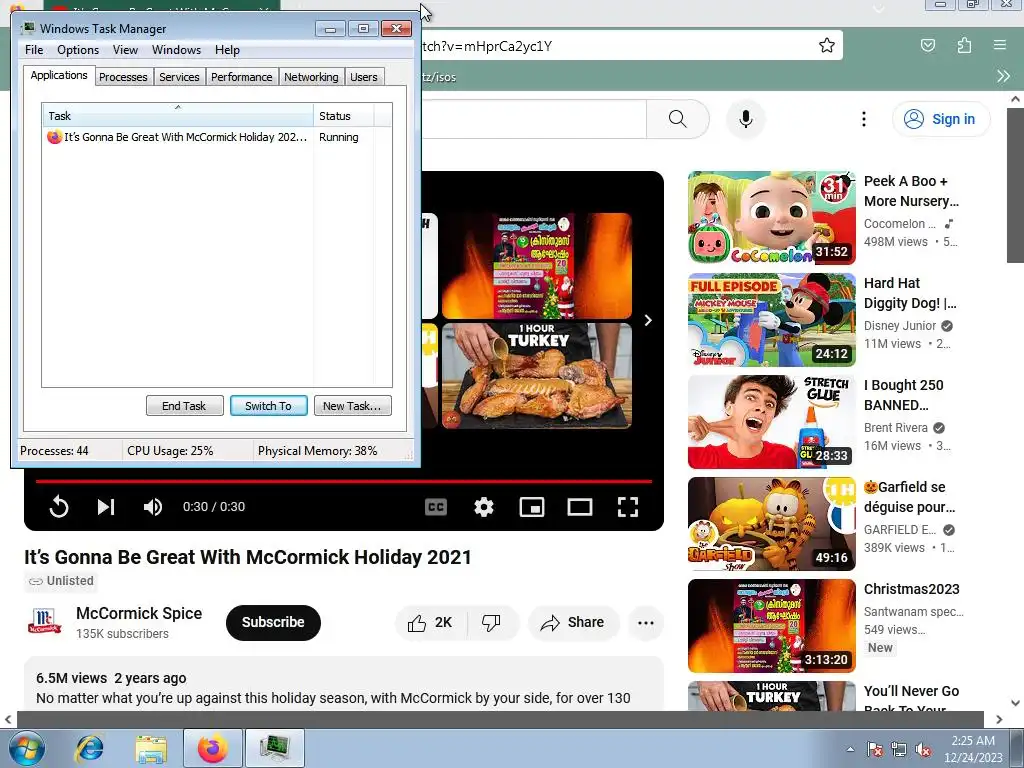Click next arrow on endscreen suggestions

pos(648,320)
